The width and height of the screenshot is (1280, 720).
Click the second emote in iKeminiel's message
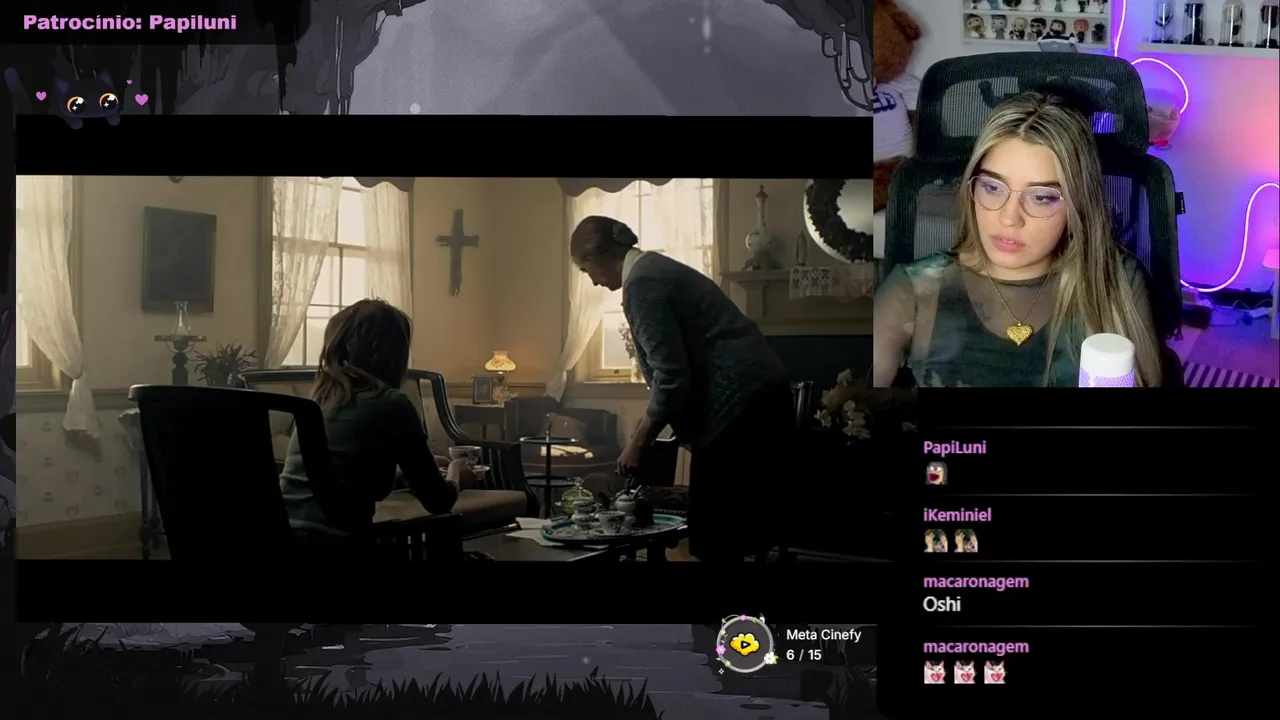click(965, 541)
